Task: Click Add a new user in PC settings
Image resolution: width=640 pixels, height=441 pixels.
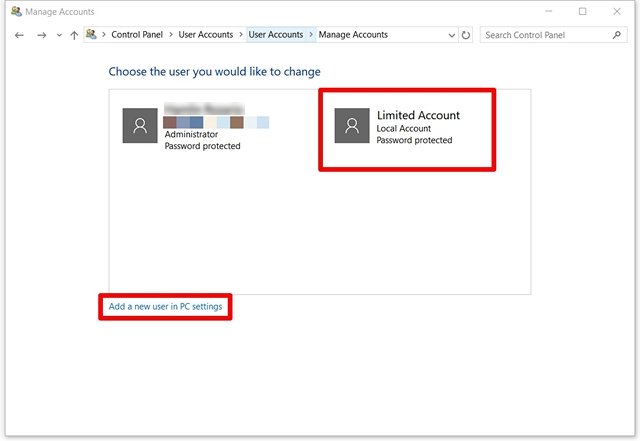Action: 165,306
